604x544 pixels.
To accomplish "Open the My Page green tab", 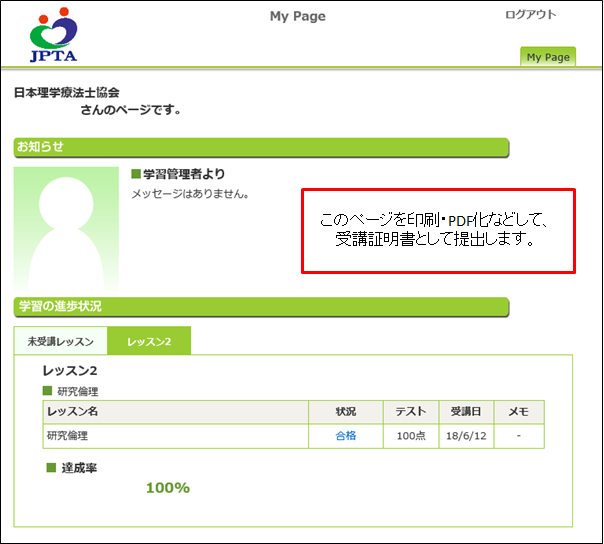I will tap(548, 57).
